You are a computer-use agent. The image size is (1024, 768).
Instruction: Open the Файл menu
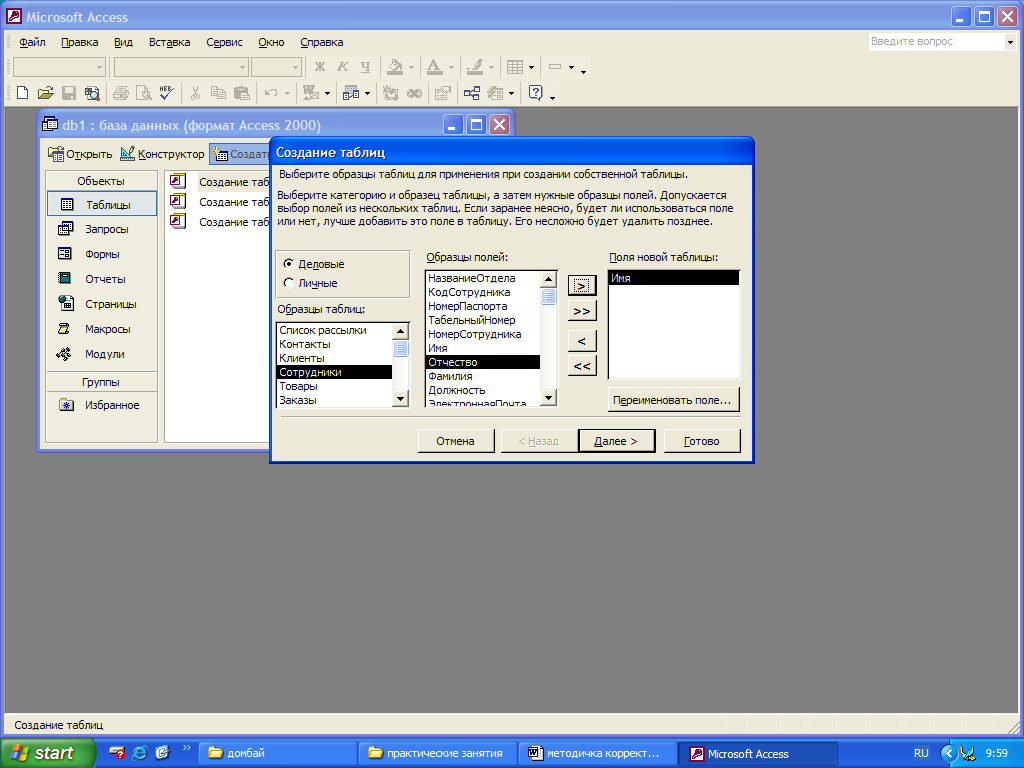[32, 42]
